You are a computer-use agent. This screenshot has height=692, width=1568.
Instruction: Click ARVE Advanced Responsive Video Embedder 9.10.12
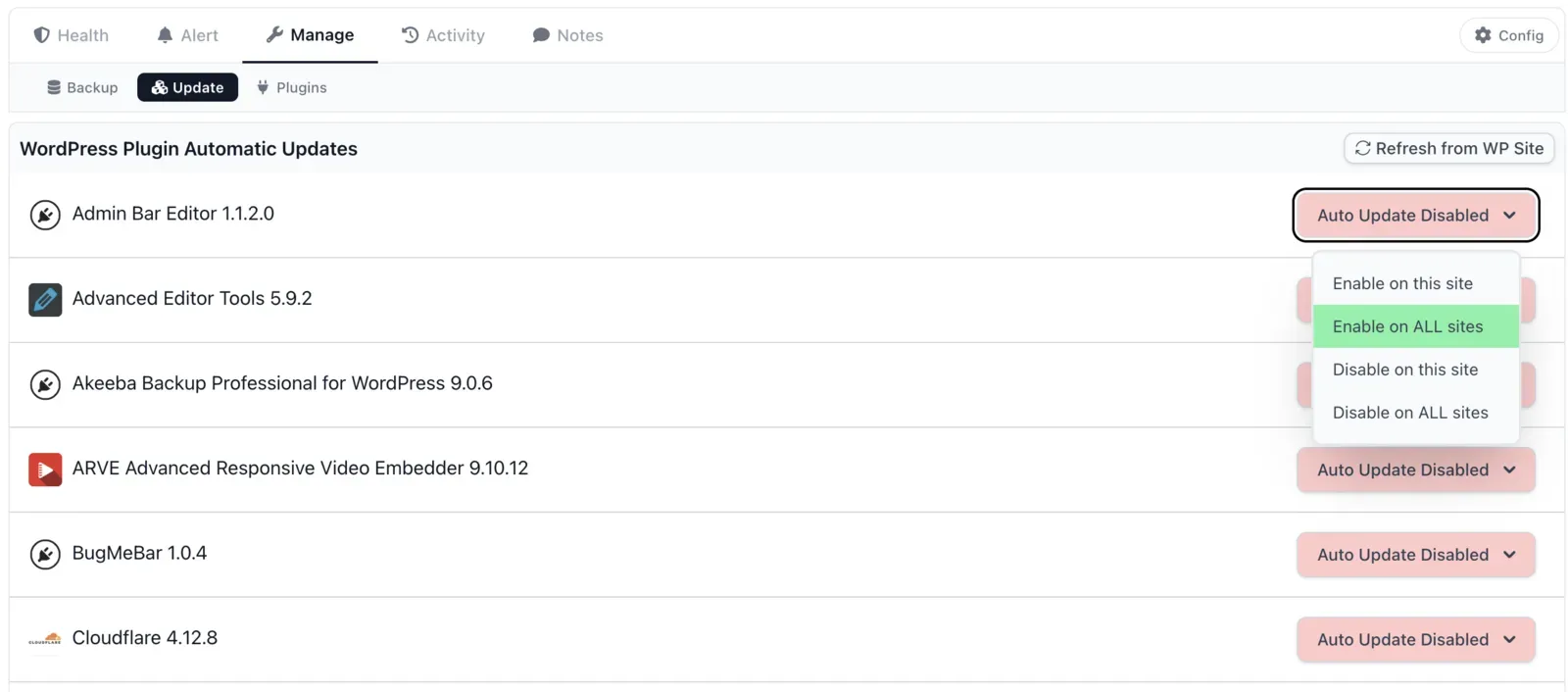click(x=300, y=468)
